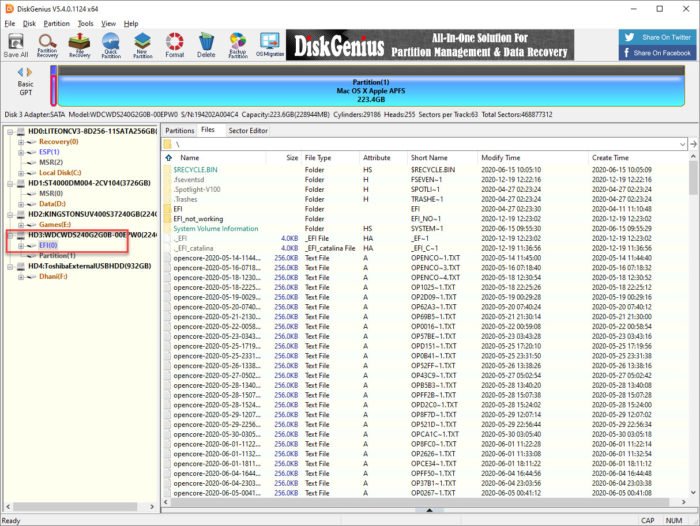Expand the Recovery(0) partition node
Viewport: 700px width, 526px height.
21,142
